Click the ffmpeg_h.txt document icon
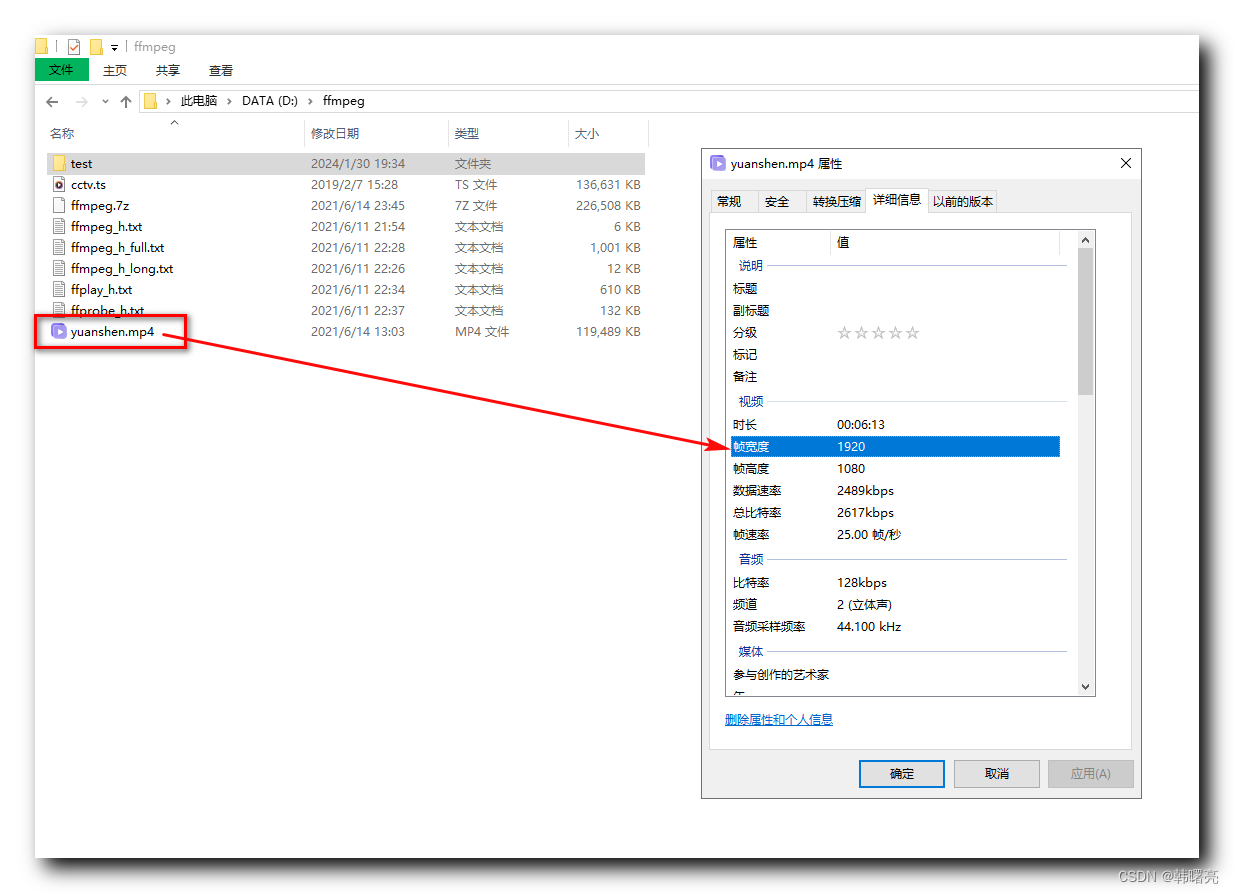Image resolution: width=1234 pixels, height=893 pixels. coord(59,226)
